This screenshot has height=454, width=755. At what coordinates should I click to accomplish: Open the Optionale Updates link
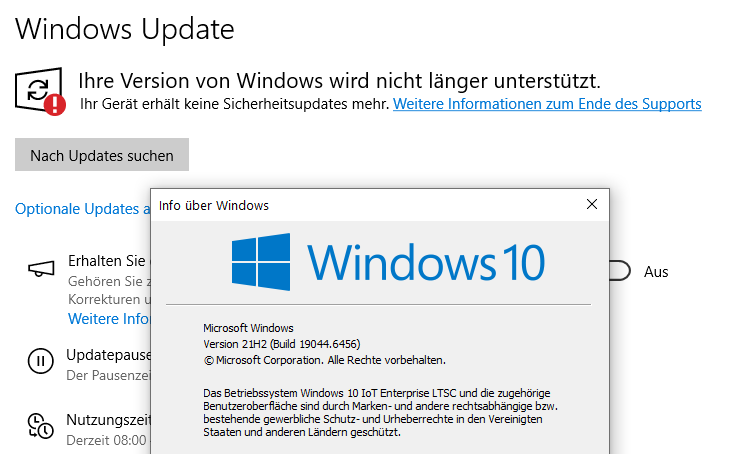click(82, 209)
